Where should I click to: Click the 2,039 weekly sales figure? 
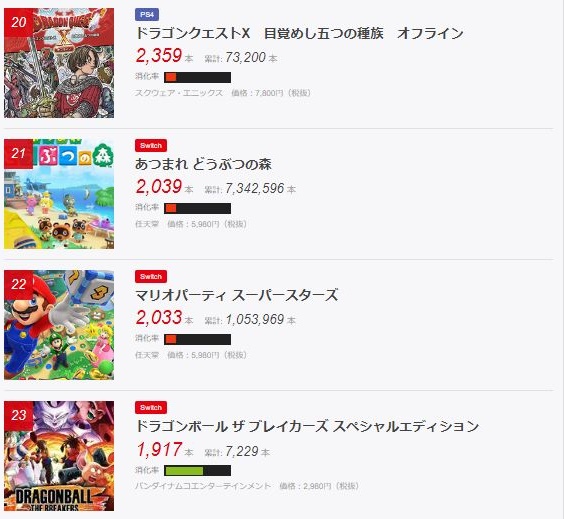(x=159, y=187)
